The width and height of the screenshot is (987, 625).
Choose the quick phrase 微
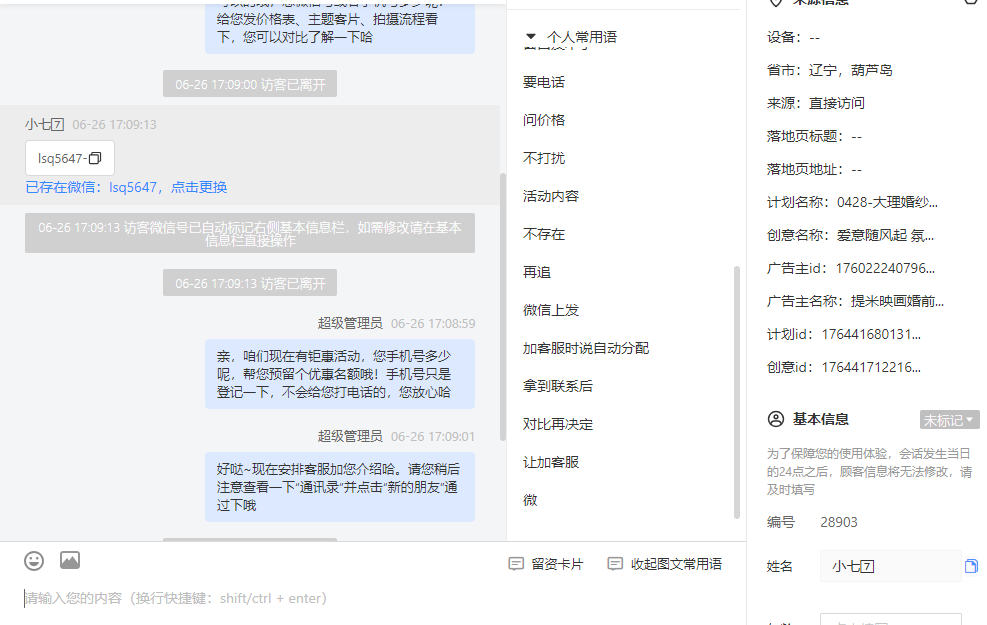click(x=530, y=500)
